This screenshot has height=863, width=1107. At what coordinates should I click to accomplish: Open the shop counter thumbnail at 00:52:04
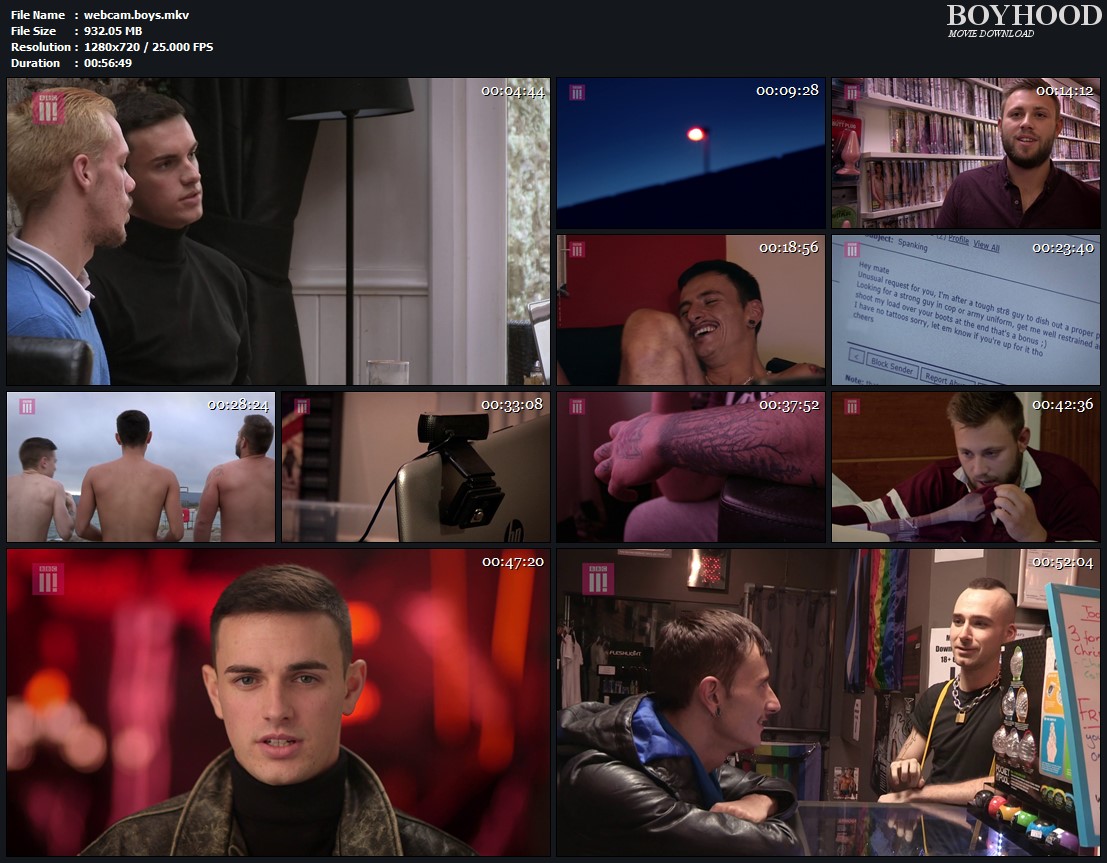point(828,702)
